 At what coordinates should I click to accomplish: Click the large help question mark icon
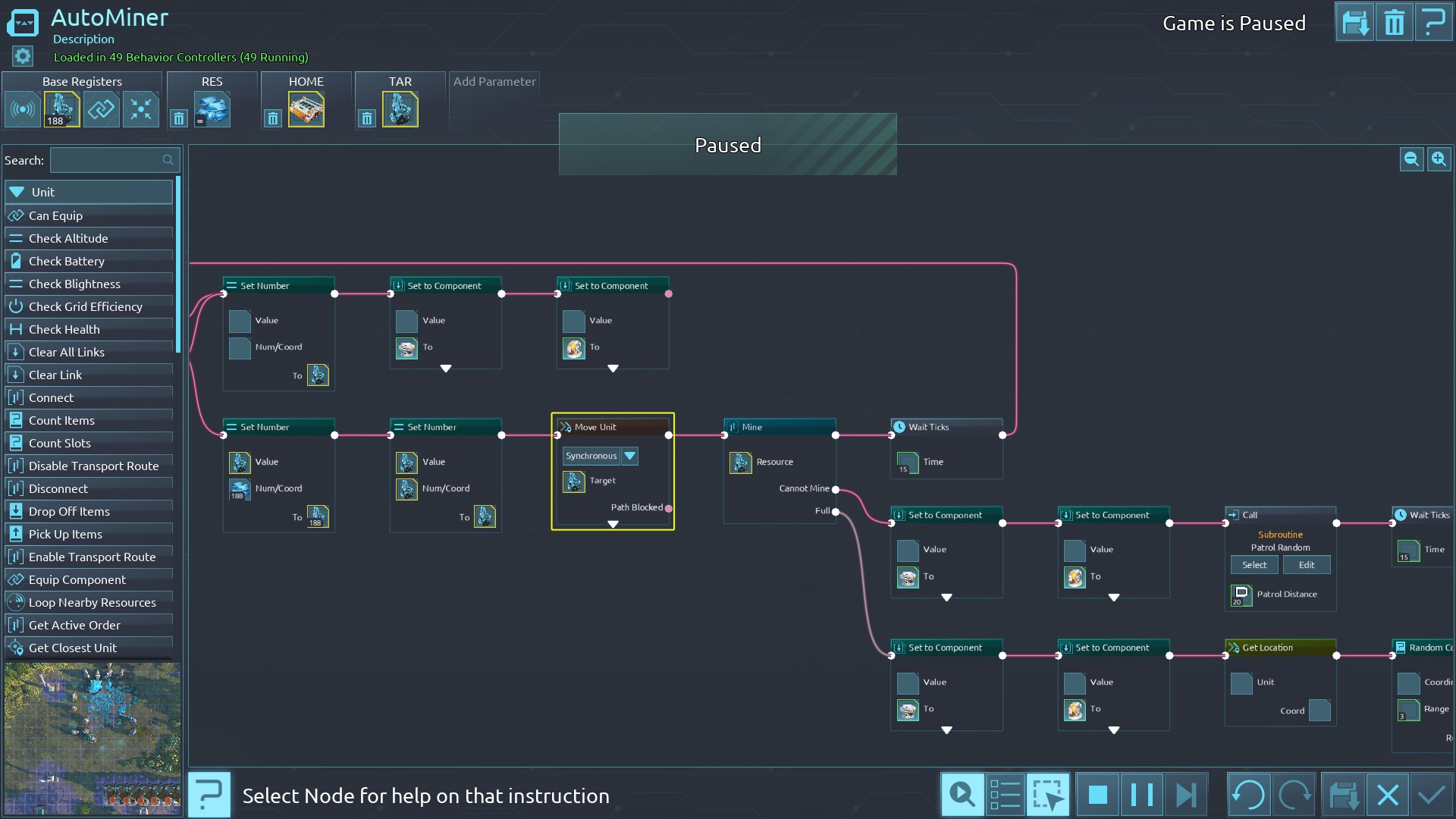coord(209,795)
